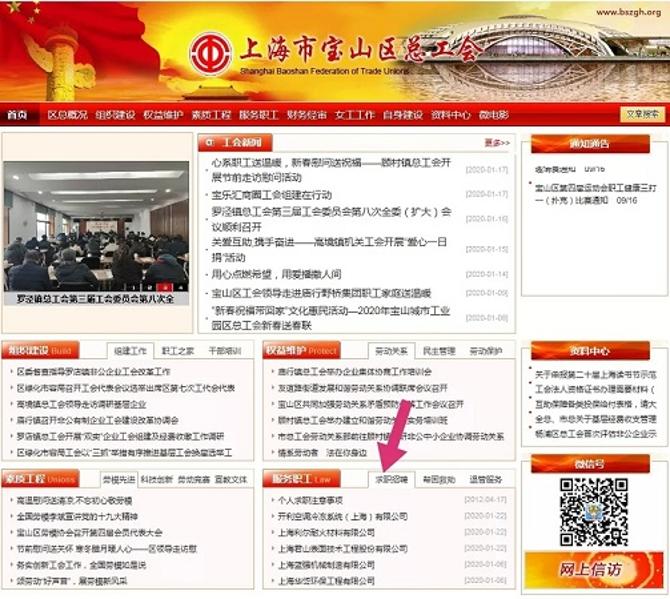Click the WeChat QR code image
670x599 pixels.
(593, 512)
